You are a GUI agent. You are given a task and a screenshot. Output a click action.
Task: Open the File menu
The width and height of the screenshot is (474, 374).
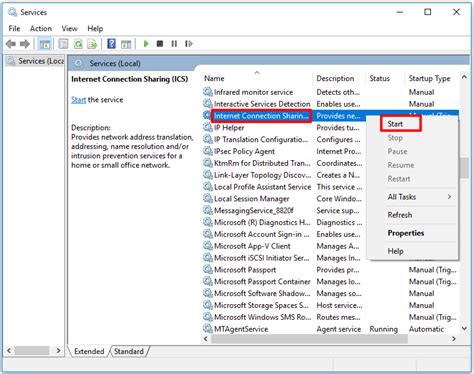(x=14, y=29)
